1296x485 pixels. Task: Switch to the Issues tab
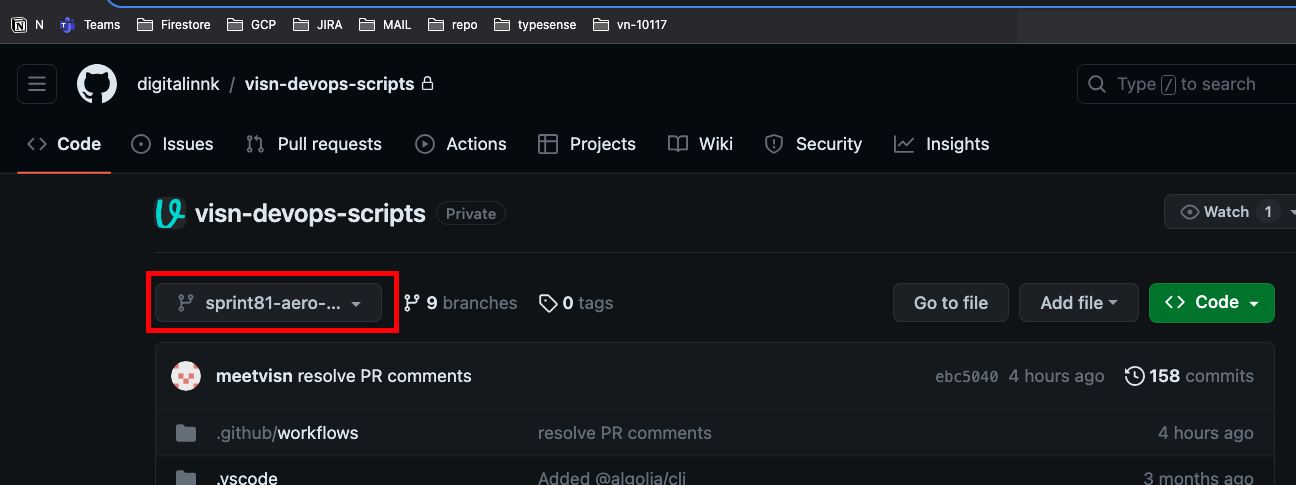[x=173, y=144]
